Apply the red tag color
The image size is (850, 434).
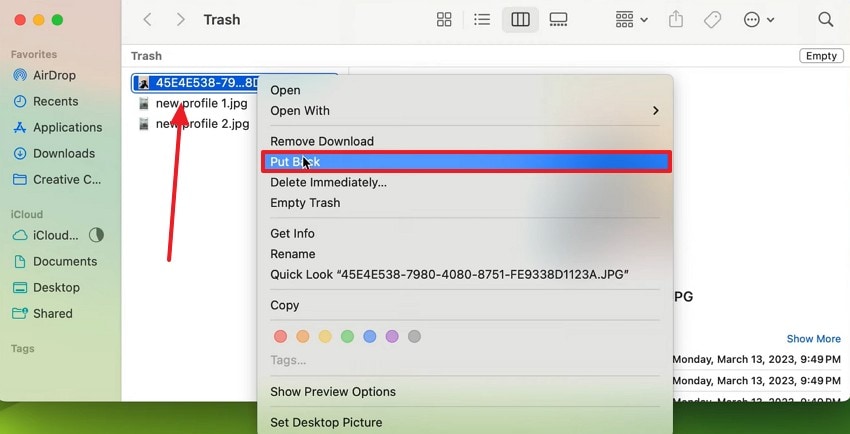[x=280, y=336]
